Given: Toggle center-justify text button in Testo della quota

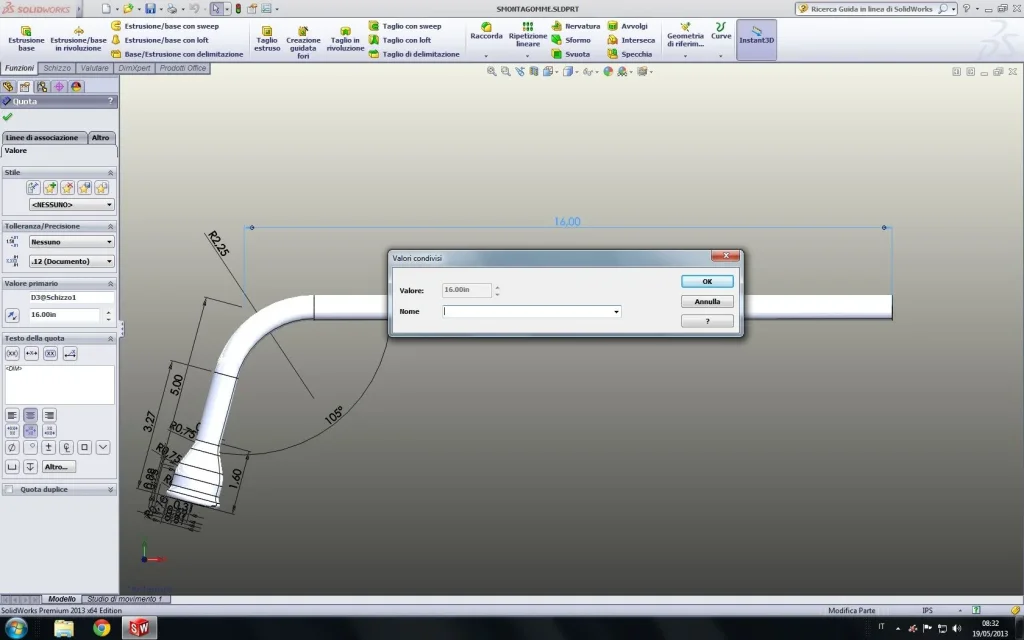Looking at the screenshot, I should click(x=31, y=415).
